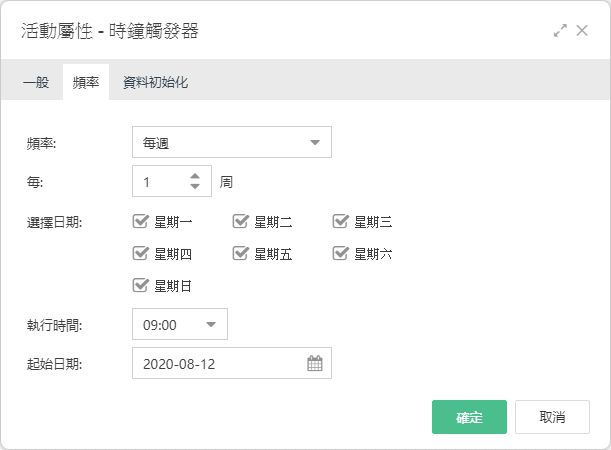Close the 時鐘觸發器 dialog with the X icon
The height and width of the screenshot is (450, 611).
pos(582,30)
